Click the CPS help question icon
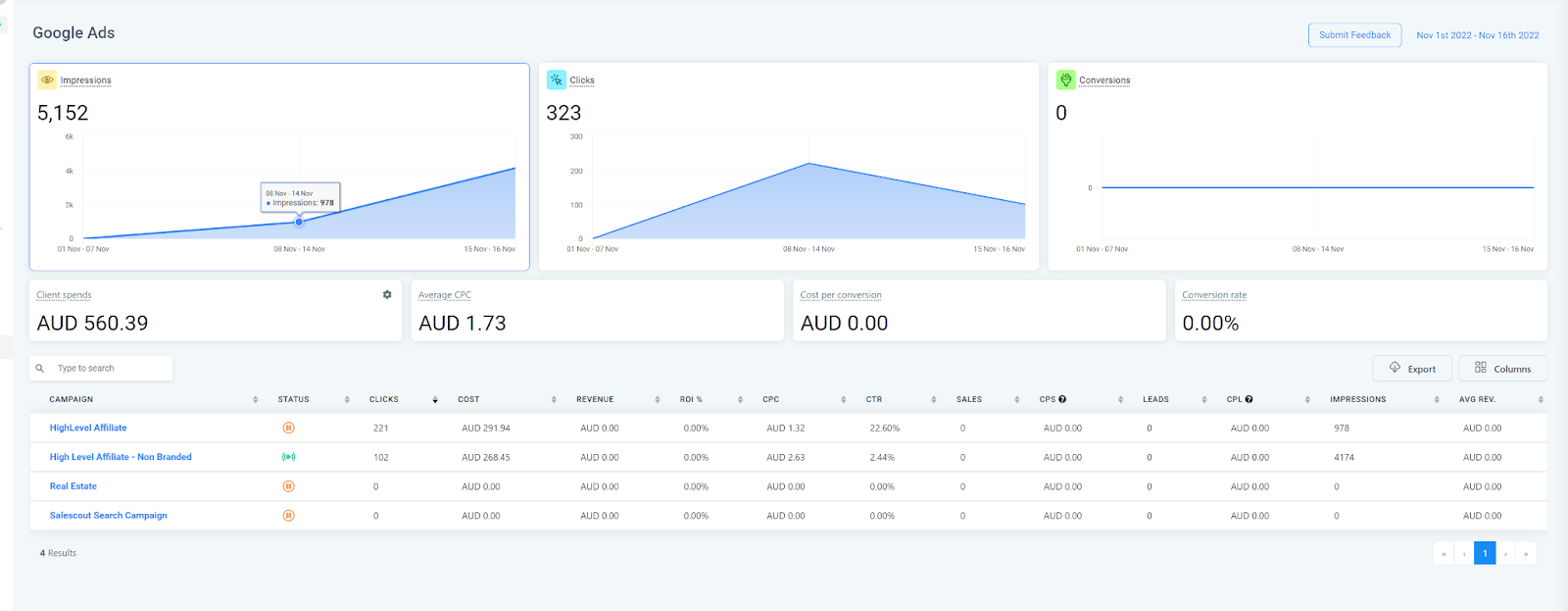1568x611 pixels. [1062, 399]
